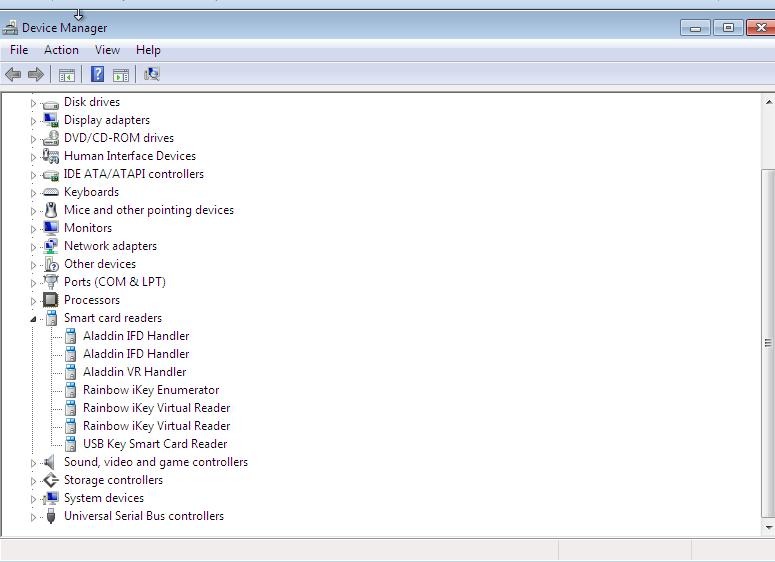The image size is (775, 562).
Task: Click the IDE ATA/ATAPI controllers icon
Action: [50, 175]
